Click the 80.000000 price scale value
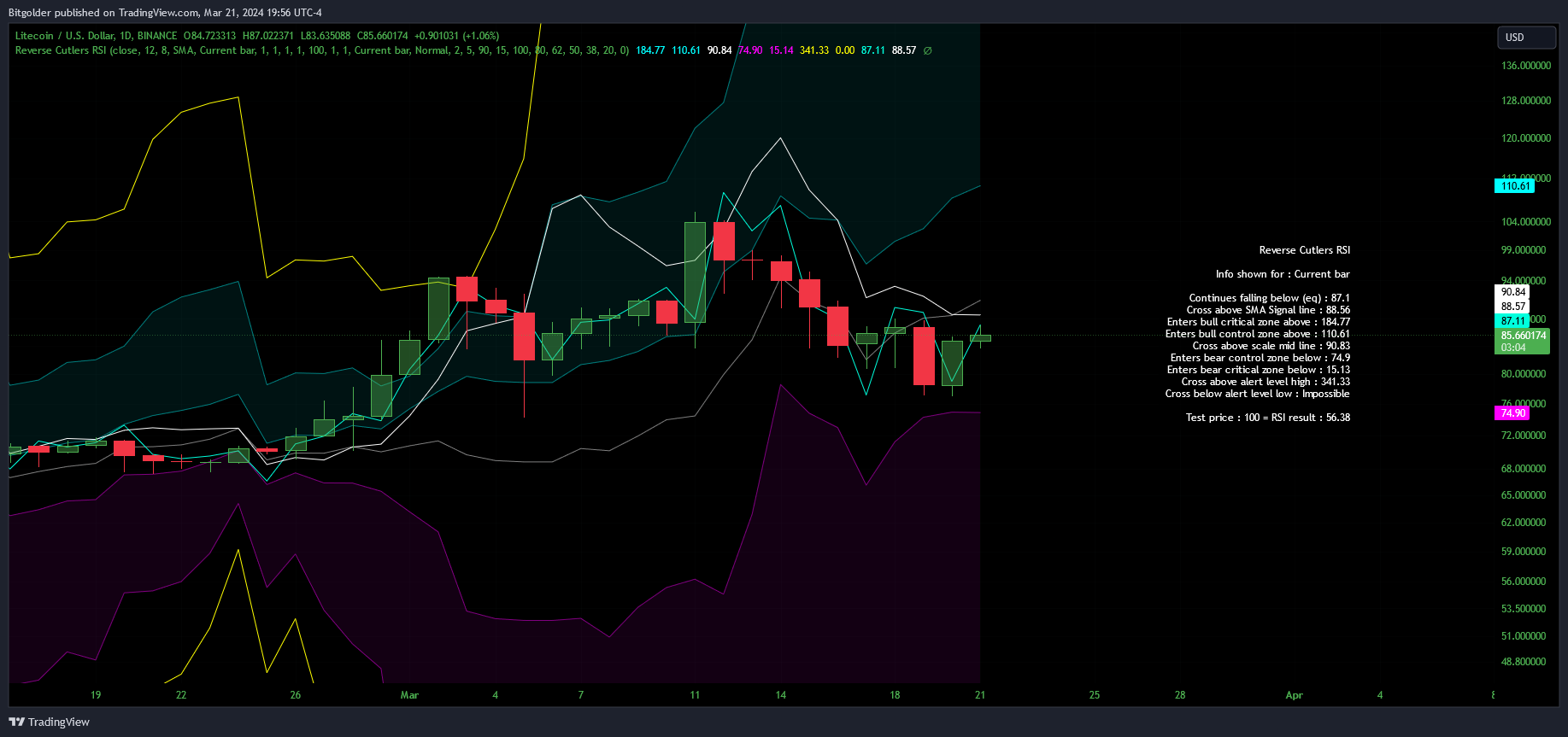Screen dimensions: 1568x737 click(x=1524, y=374)
